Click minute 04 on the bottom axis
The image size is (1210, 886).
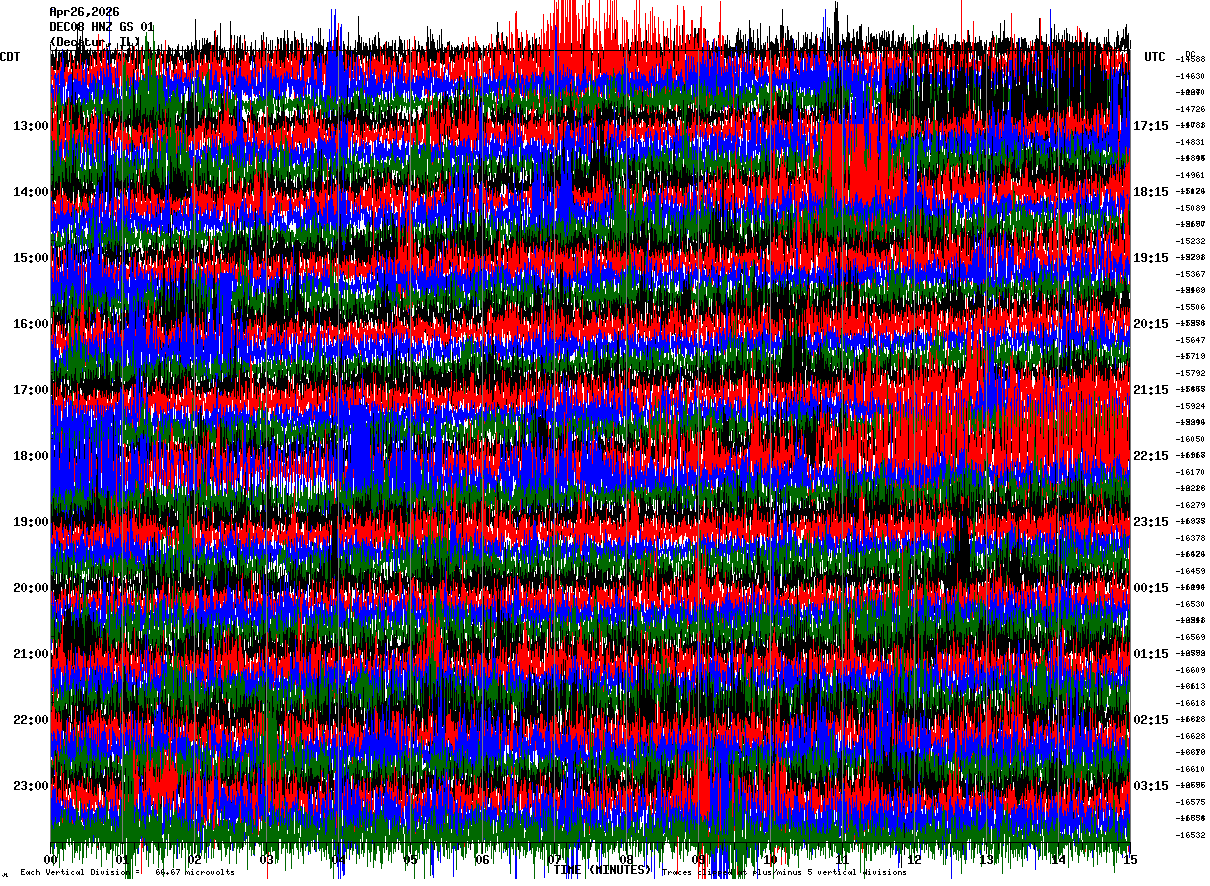[339, 860]
